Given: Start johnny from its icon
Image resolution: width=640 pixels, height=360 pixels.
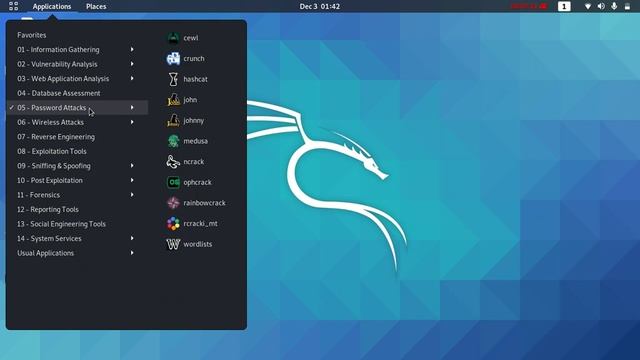Looking at the screenshot, I should click(173, 120).
